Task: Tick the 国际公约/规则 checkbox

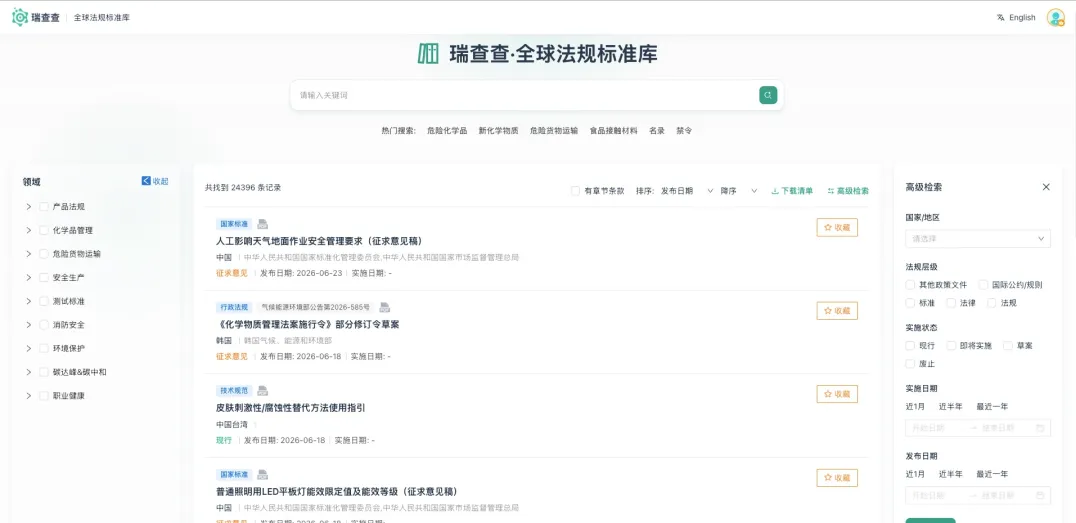Action: (983, 284)
